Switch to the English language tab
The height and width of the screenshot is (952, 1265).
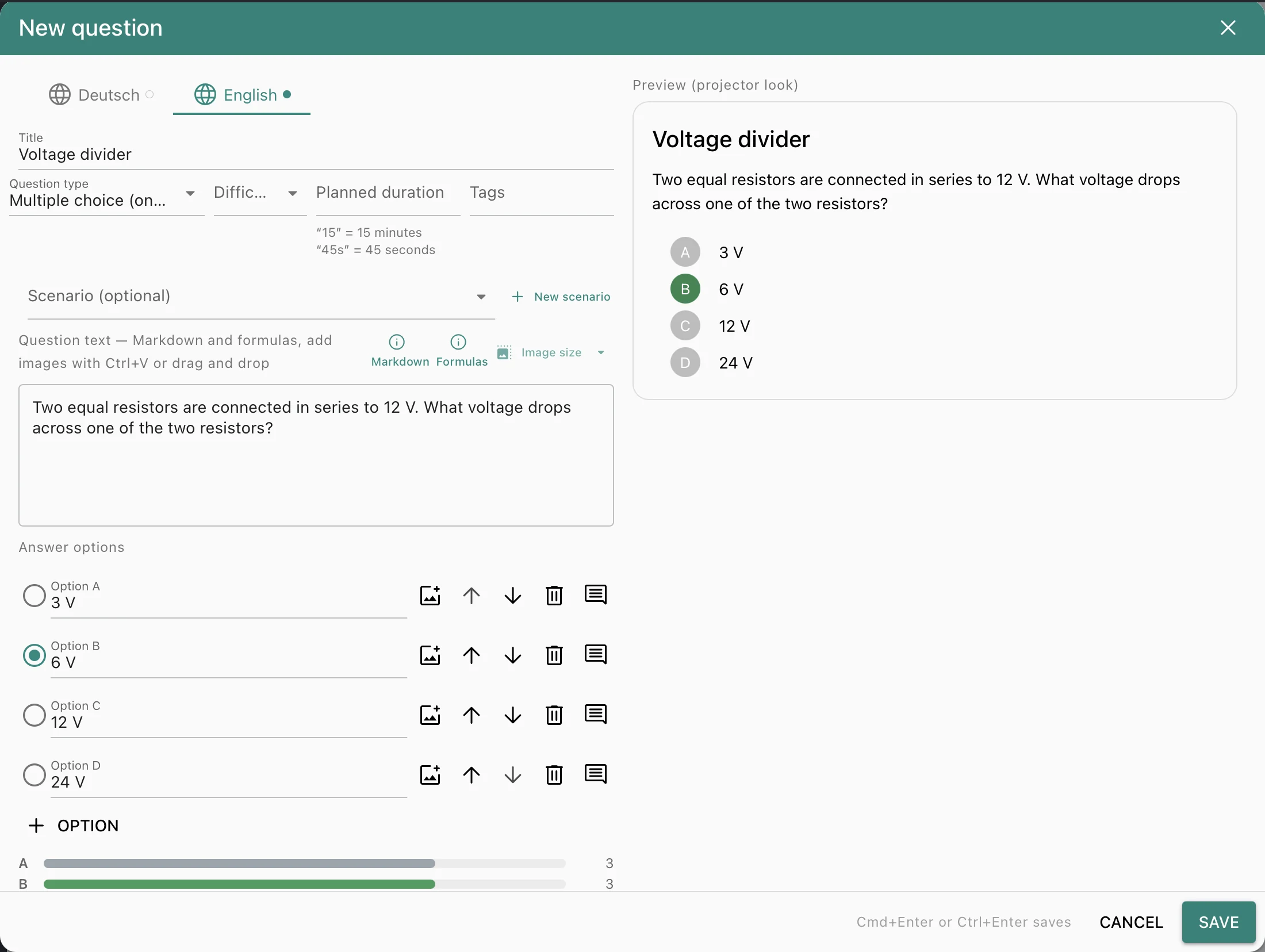pyautogui.click(x=242, y=95)
